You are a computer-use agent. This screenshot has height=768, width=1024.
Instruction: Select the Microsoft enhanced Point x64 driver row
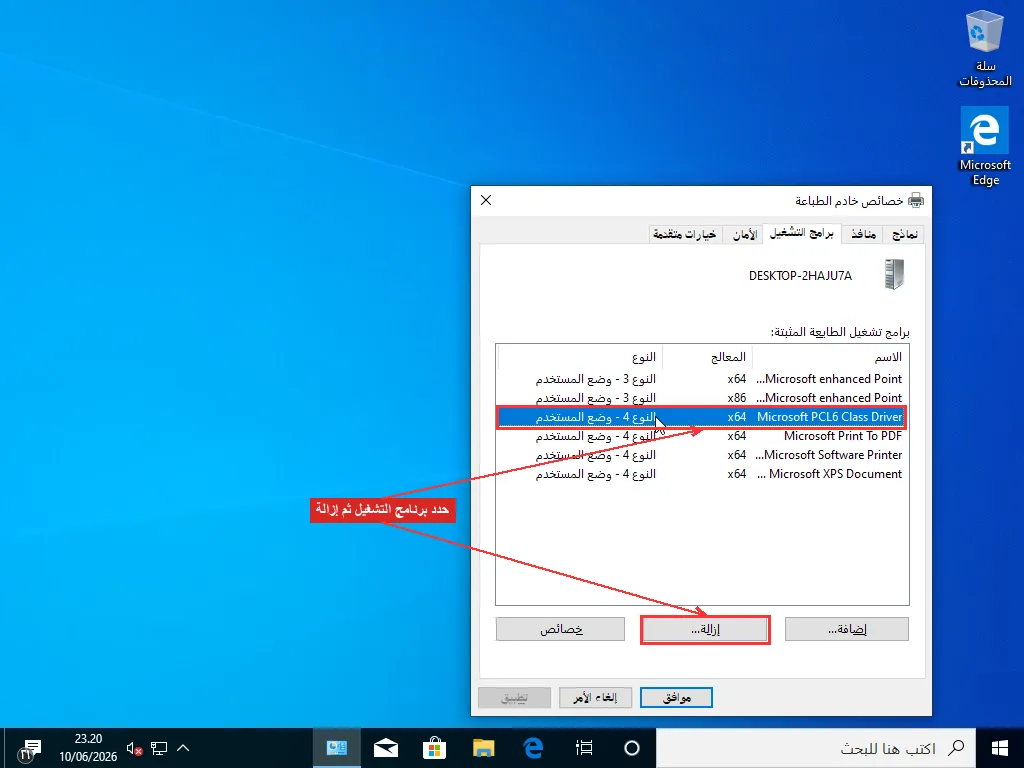702,379
